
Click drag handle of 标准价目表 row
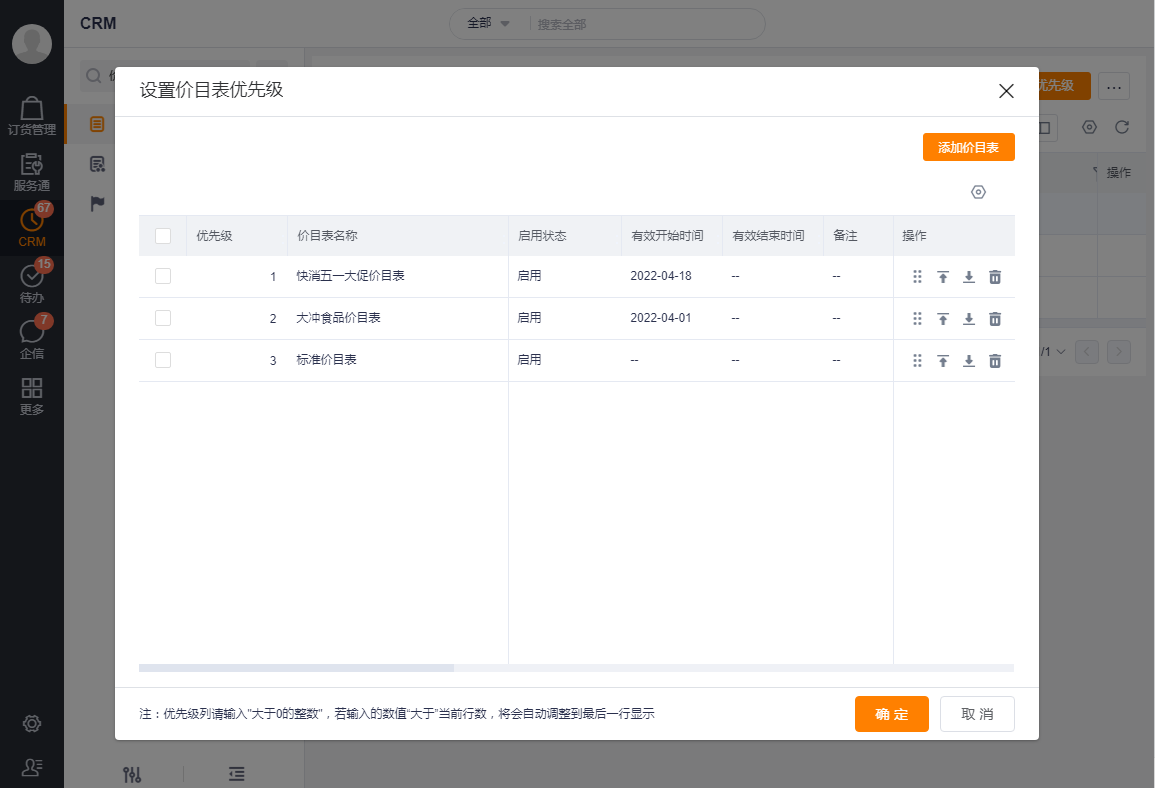coord(917,361)
